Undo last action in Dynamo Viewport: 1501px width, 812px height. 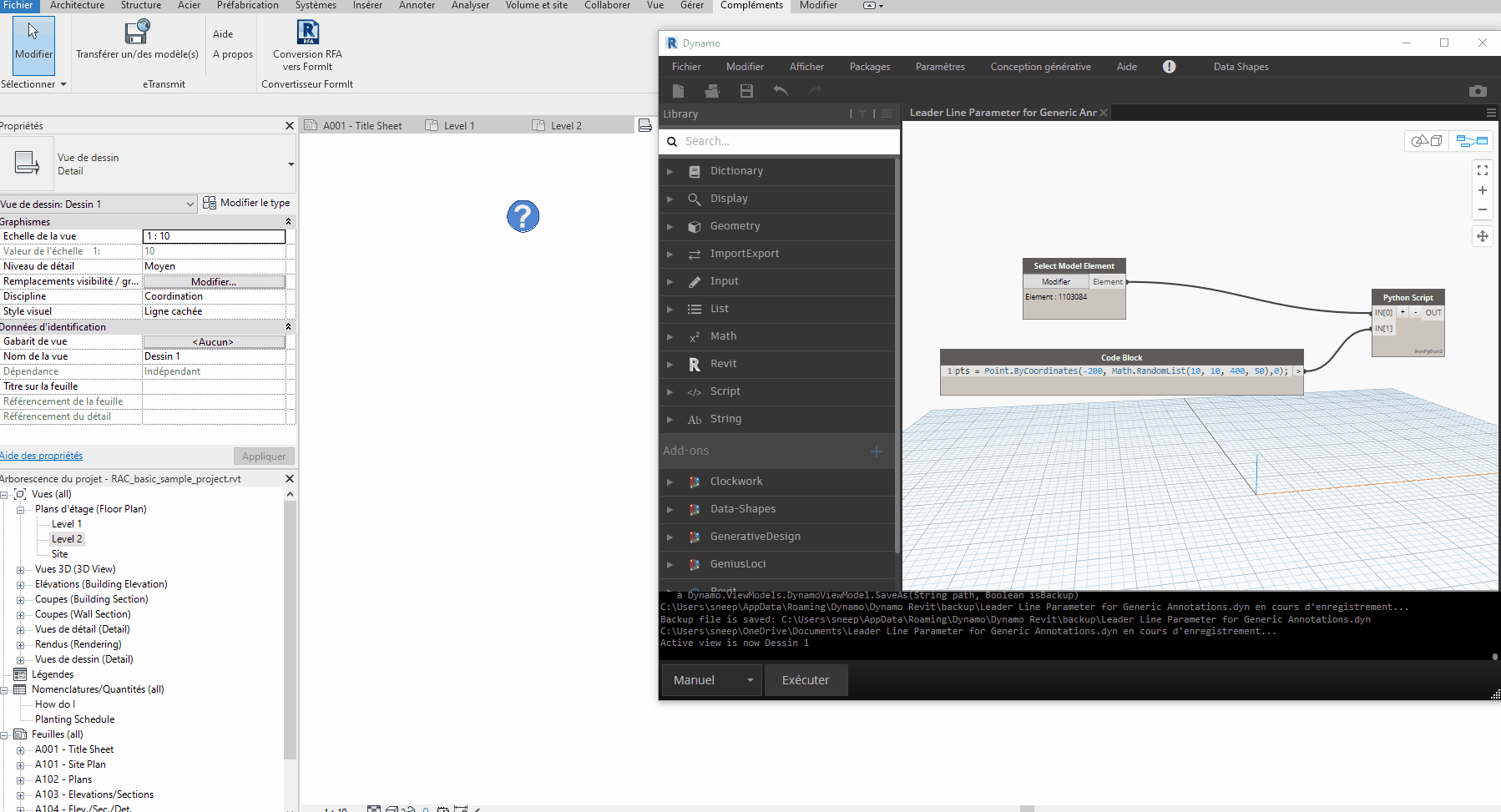tap(781, 91)
